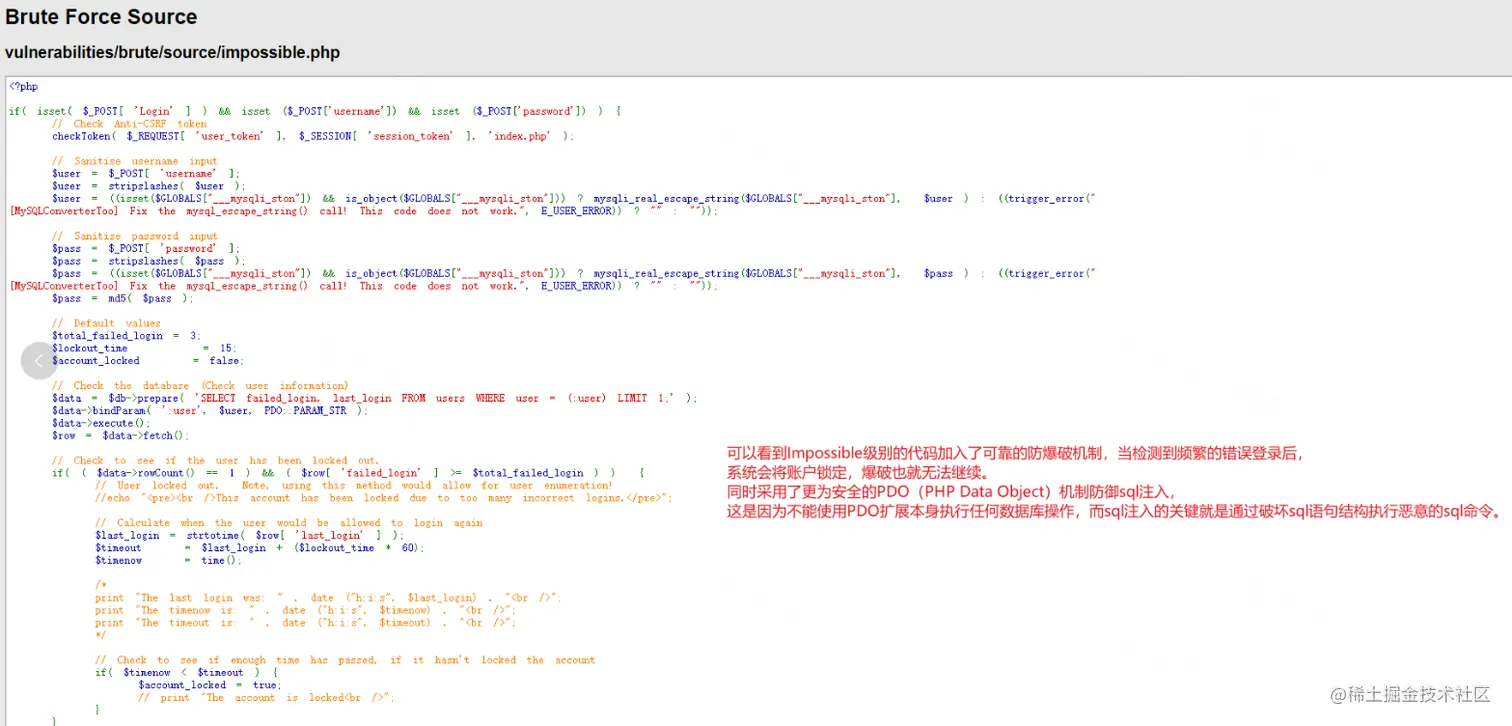The image size is (1512, 726).
Task: Click the isset $_POST 'Login' if statement line
Action: [x=315, y=111]
